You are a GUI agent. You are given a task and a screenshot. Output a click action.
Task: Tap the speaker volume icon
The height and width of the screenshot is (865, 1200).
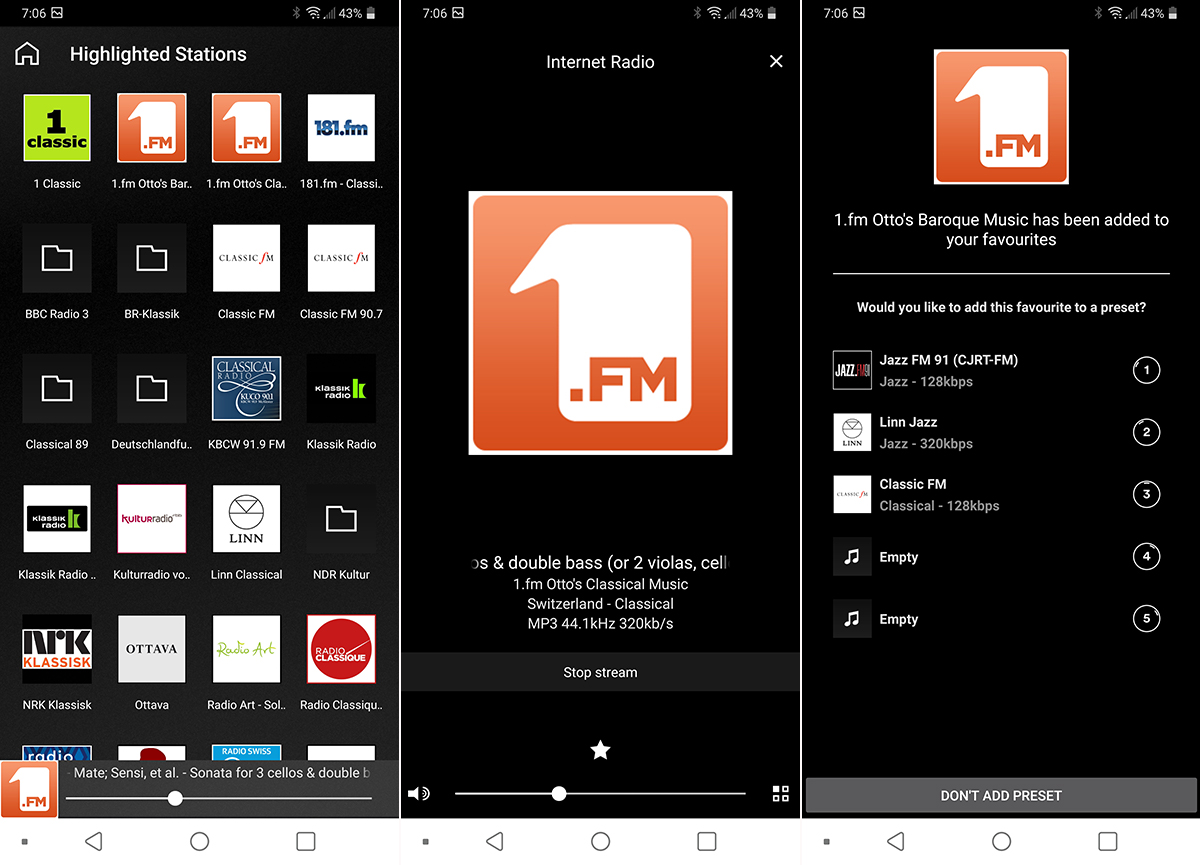click(x=419, y=794)
